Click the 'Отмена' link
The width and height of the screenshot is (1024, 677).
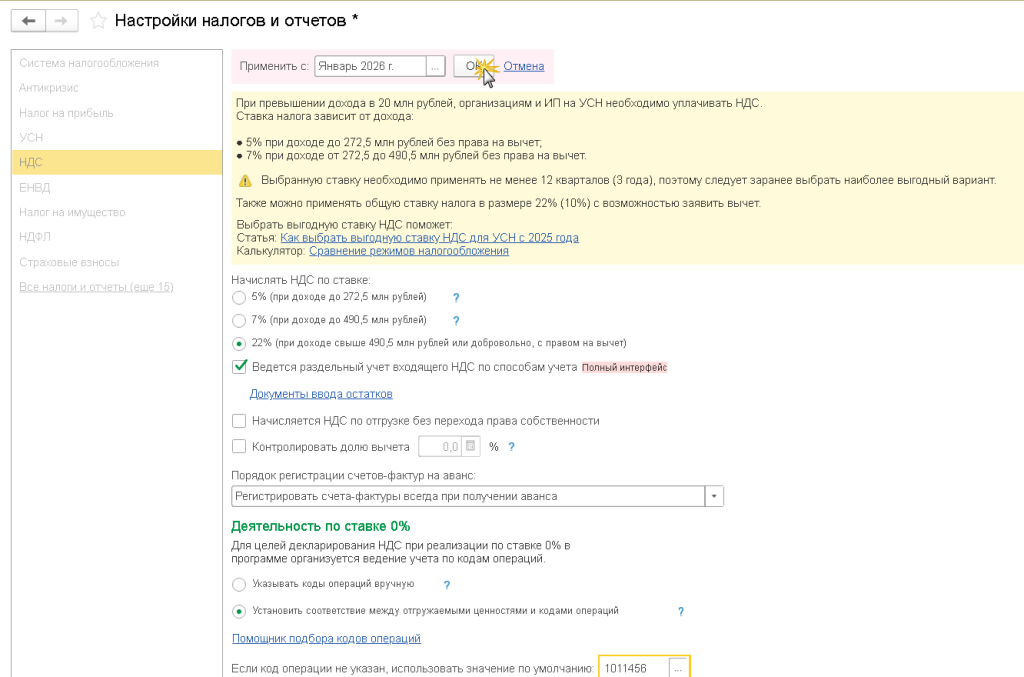tap(523, 66)
